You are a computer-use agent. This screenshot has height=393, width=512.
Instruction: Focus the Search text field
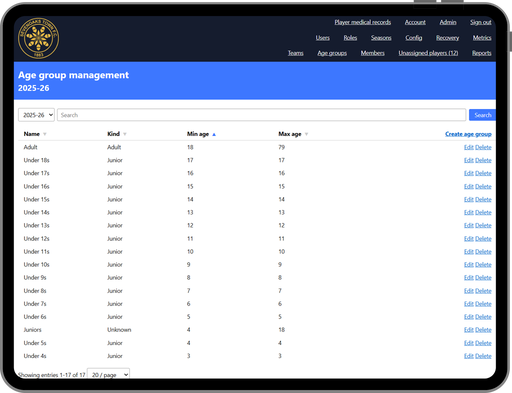261,115
